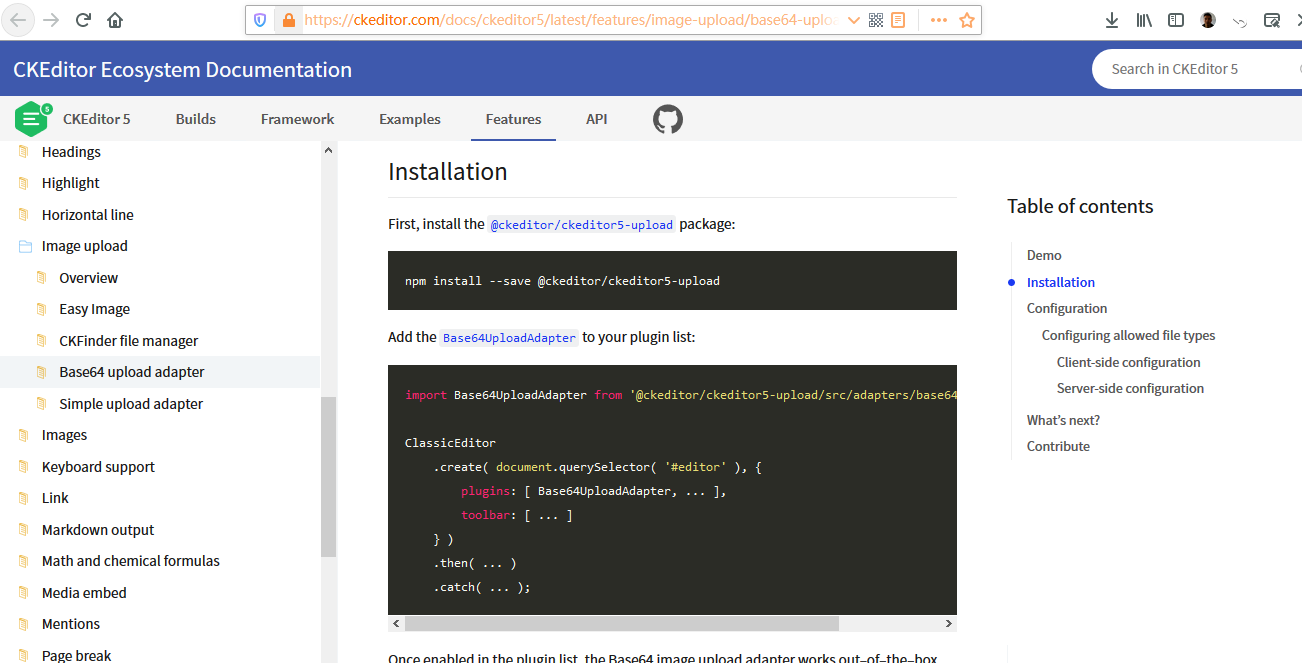The width and height of the screenshot is (1302, 663).
Task: Open Math and chemical formulas page
Action: coord(131,561)
